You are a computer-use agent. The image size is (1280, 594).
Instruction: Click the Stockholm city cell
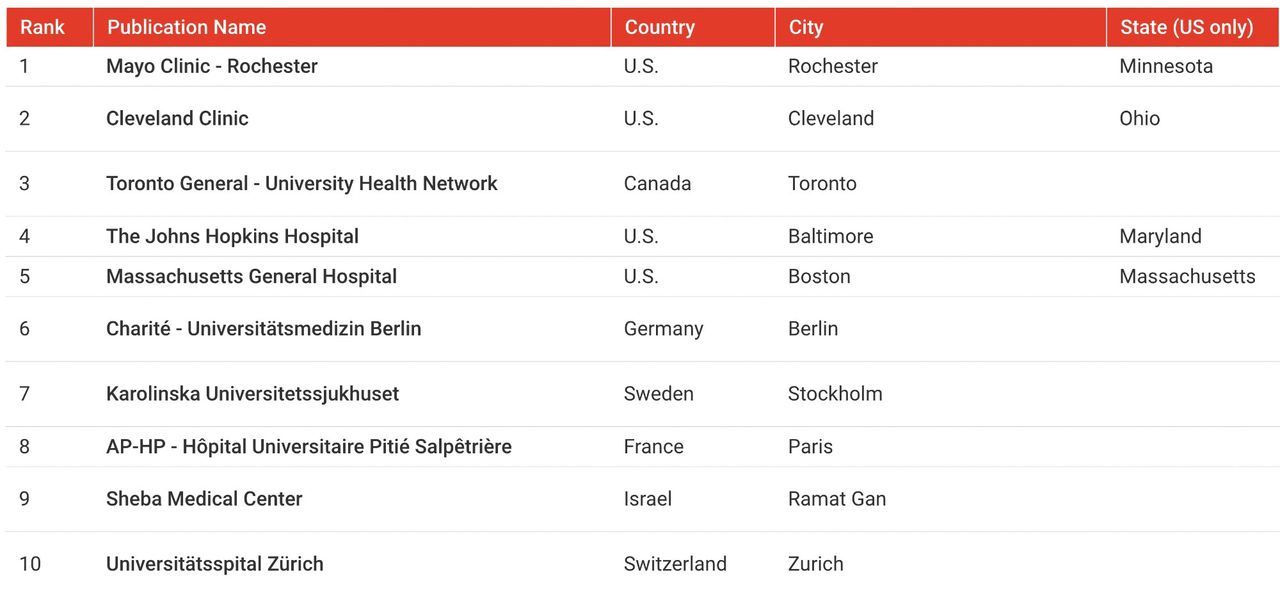tap(835, 393)
